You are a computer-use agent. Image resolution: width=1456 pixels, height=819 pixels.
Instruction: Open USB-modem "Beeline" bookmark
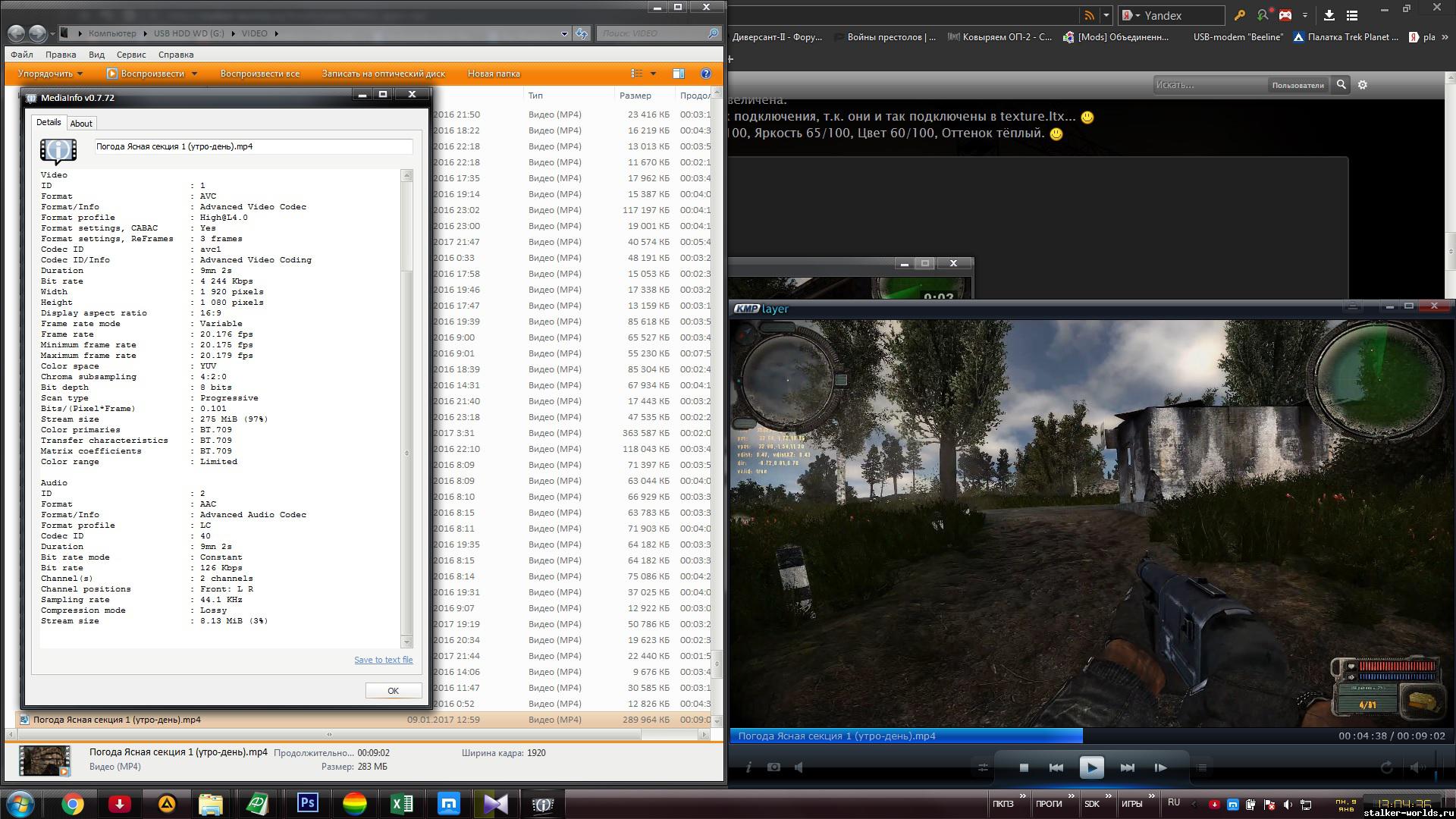1238,36
